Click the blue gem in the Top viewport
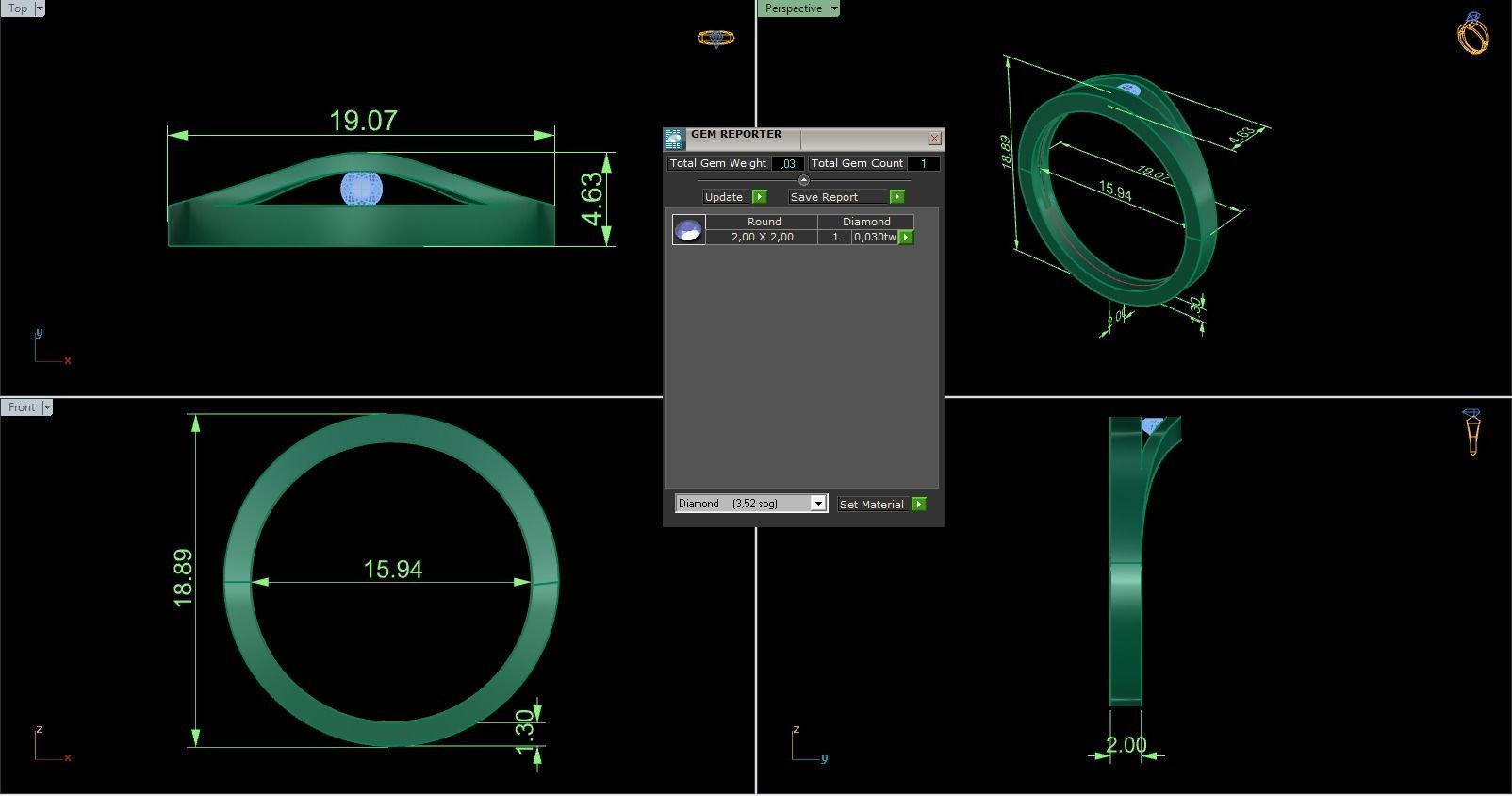The width and height of the screenshot is (1512, 796). [x=361, y=189]
